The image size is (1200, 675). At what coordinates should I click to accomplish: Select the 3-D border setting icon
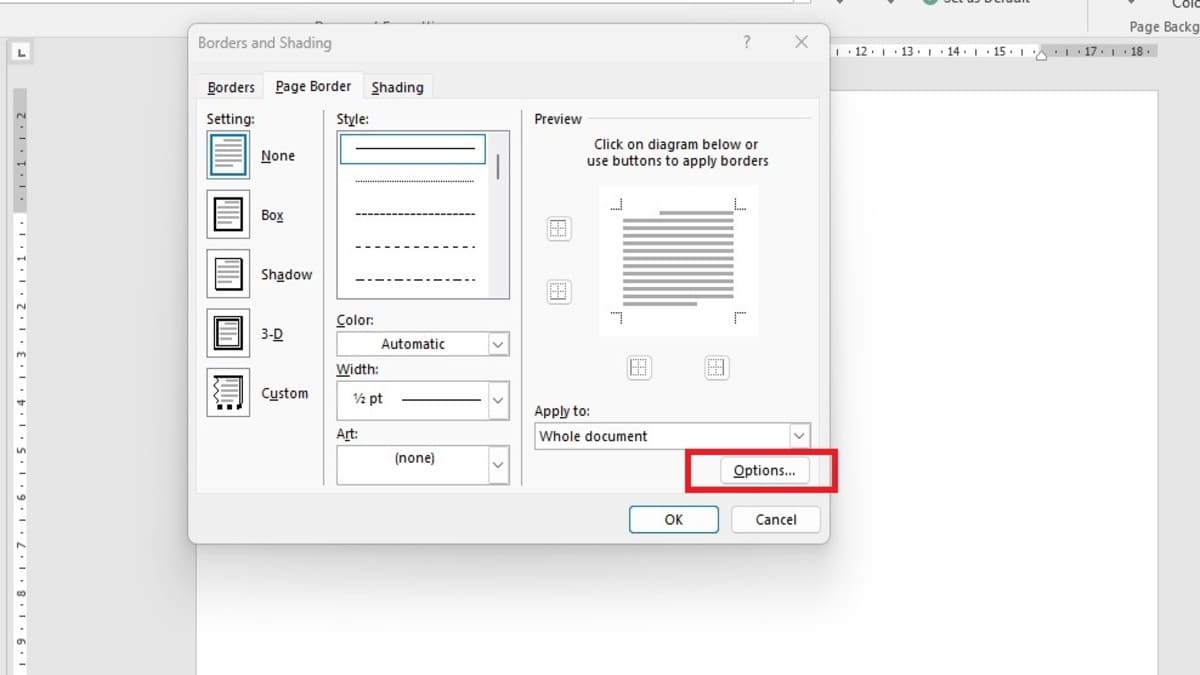tap(228, 333)
